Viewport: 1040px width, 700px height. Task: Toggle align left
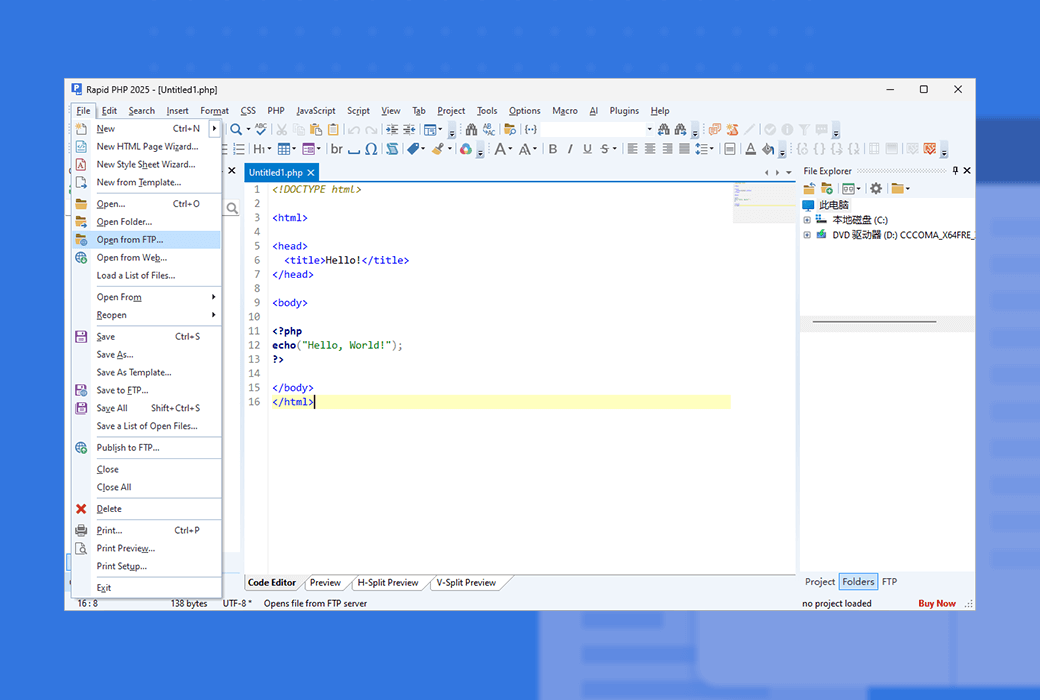click(633, 149)
